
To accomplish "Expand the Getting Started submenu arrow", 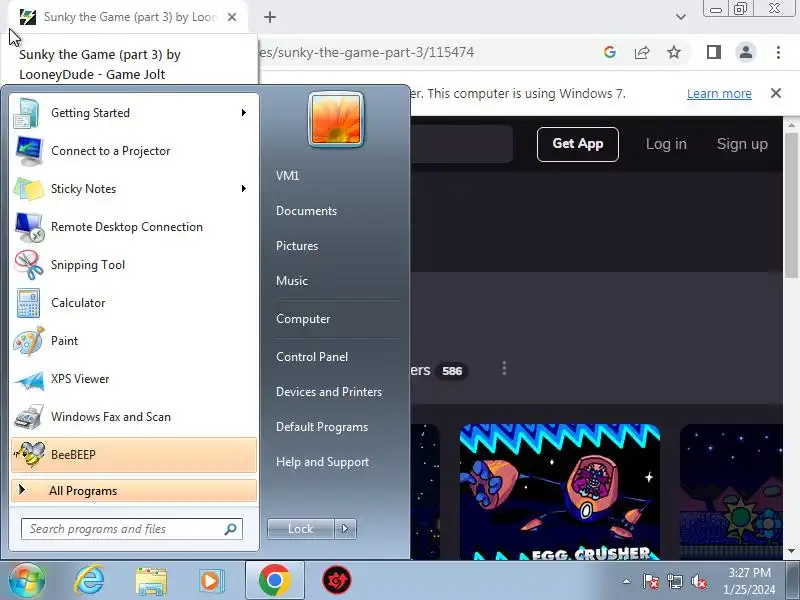I will pos(244,113).
